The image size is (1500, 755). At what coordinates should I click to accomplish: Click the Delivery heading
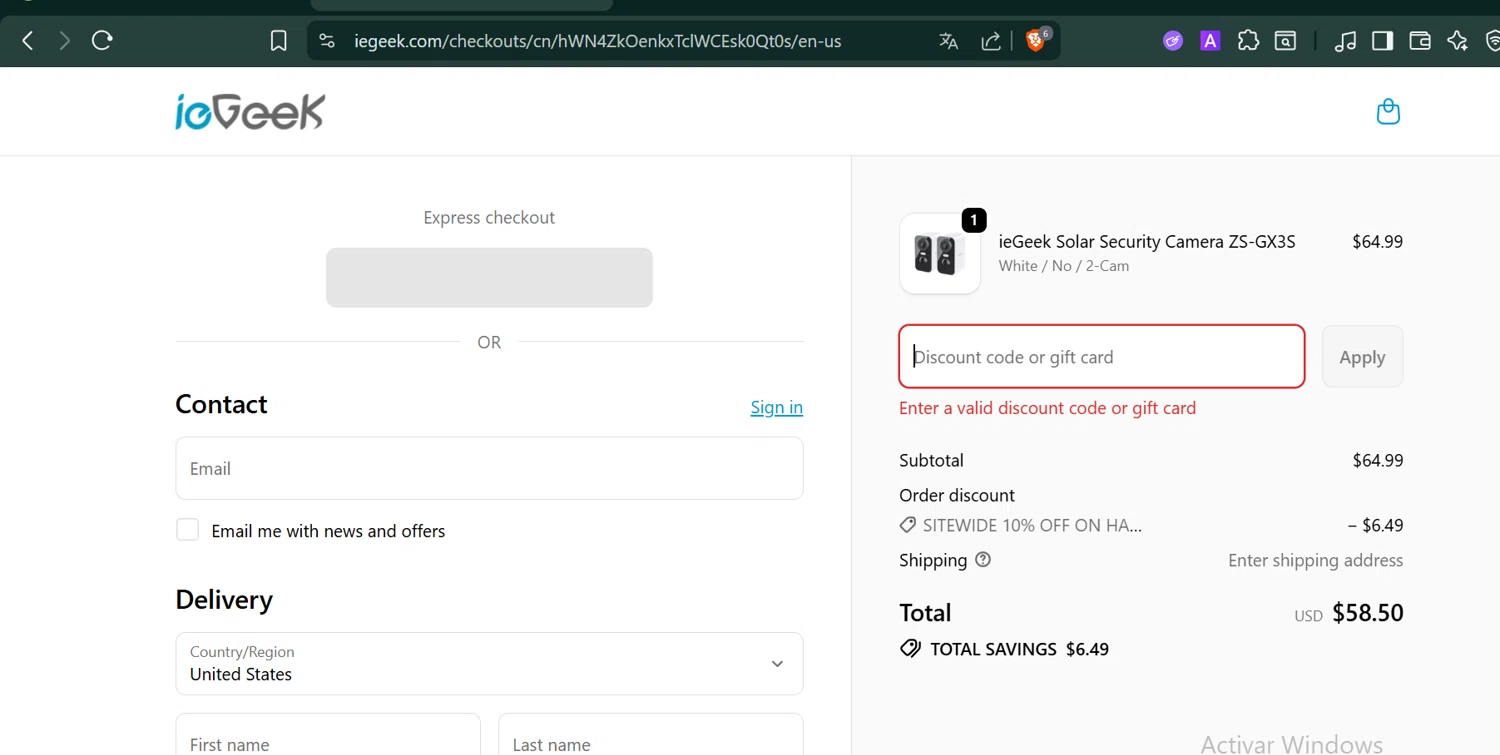(x=224, y=599)
